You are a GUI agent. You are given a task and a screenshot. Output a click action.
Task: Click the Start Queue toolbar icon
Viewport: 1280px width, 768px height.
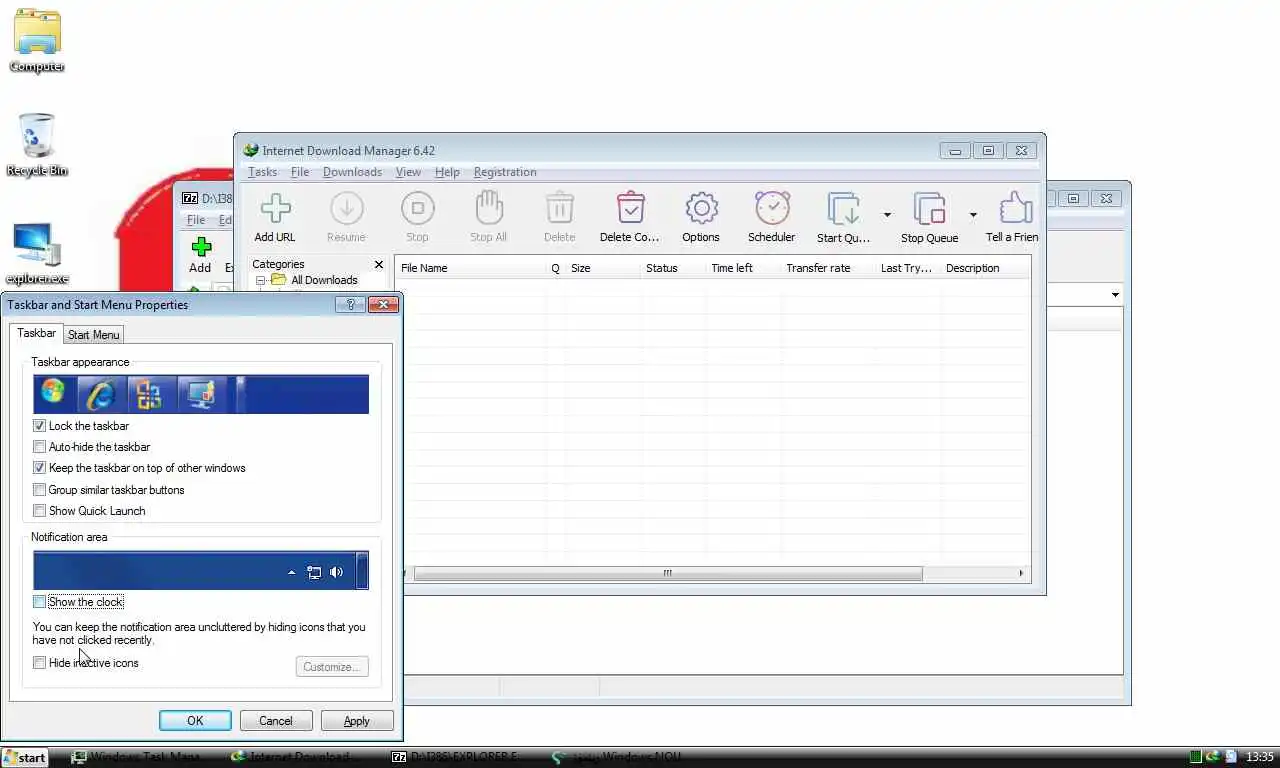click(x=843, y=208)
